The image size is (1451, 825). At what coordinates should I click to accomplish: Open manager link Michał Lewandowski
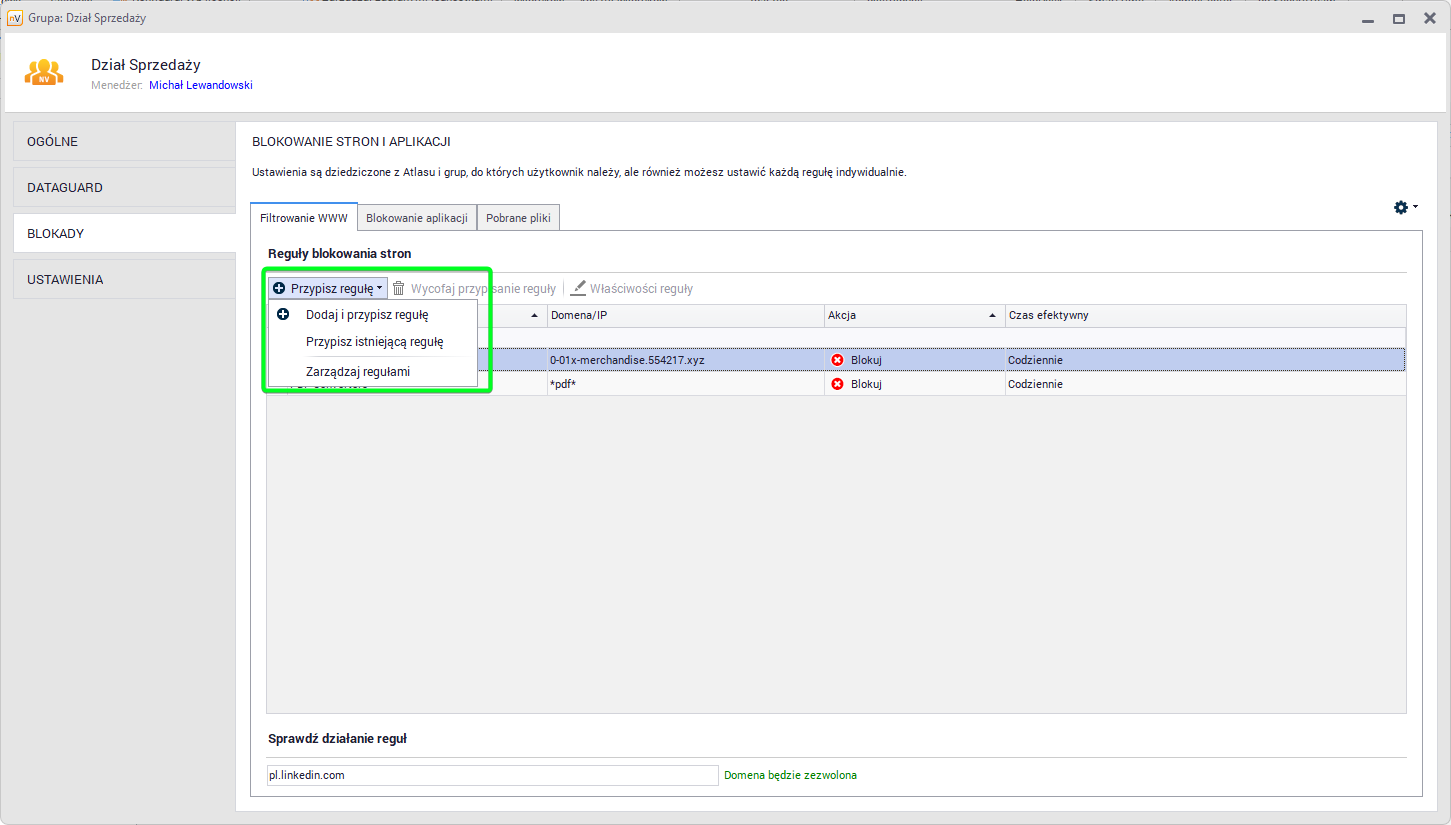pos(200,86)
